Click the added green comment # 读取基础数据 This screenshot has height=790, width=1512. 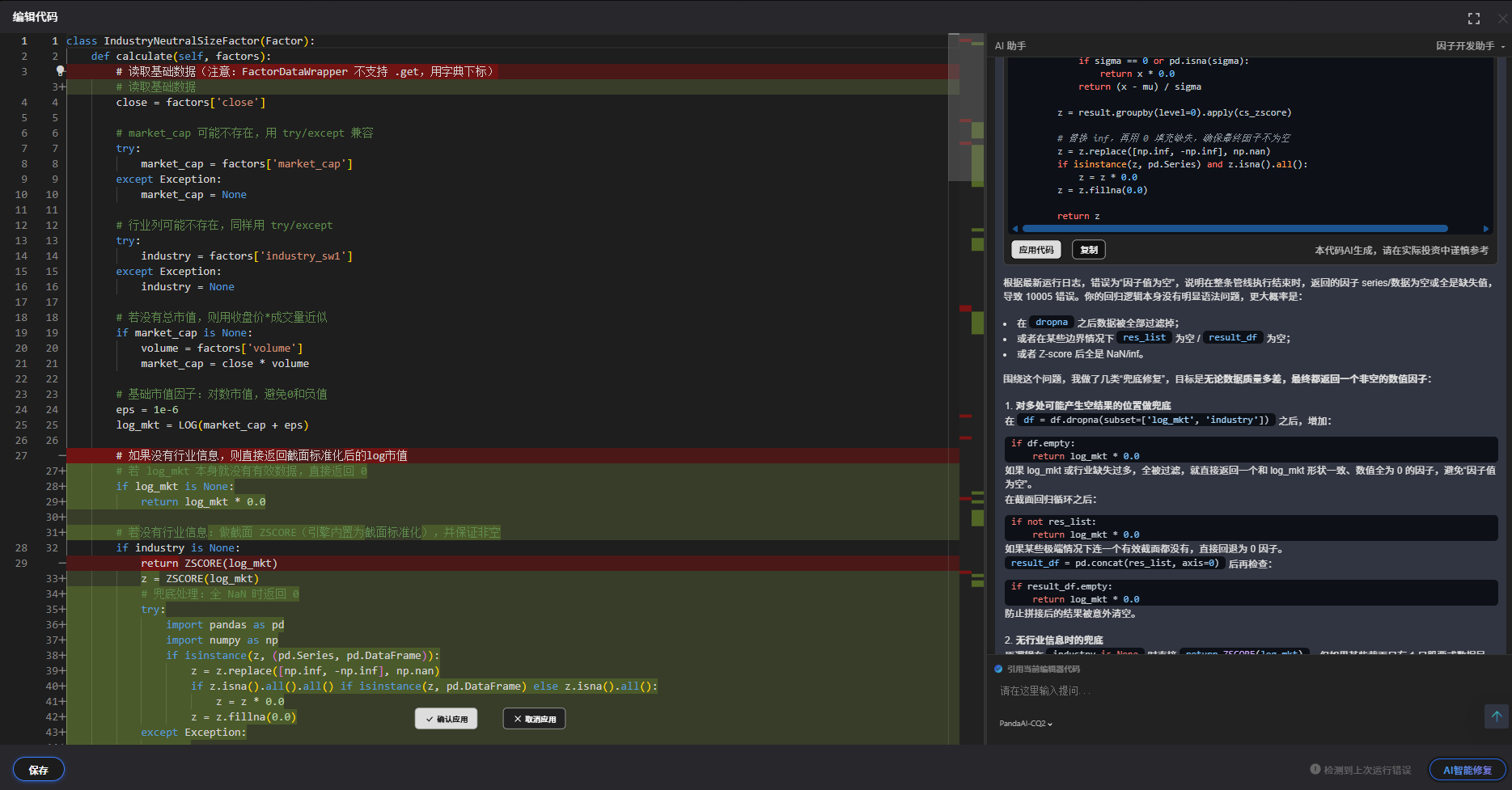[x=156, y=87]
